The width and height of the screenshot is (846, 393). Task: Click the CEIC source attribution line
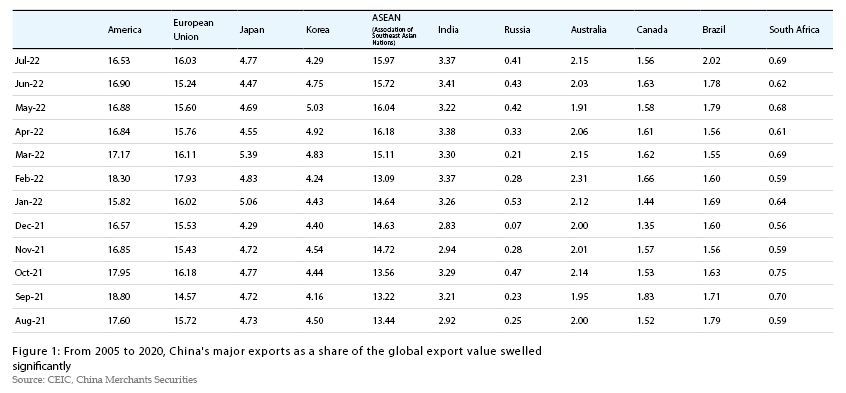pyautogui.click(x=105, y=380)
